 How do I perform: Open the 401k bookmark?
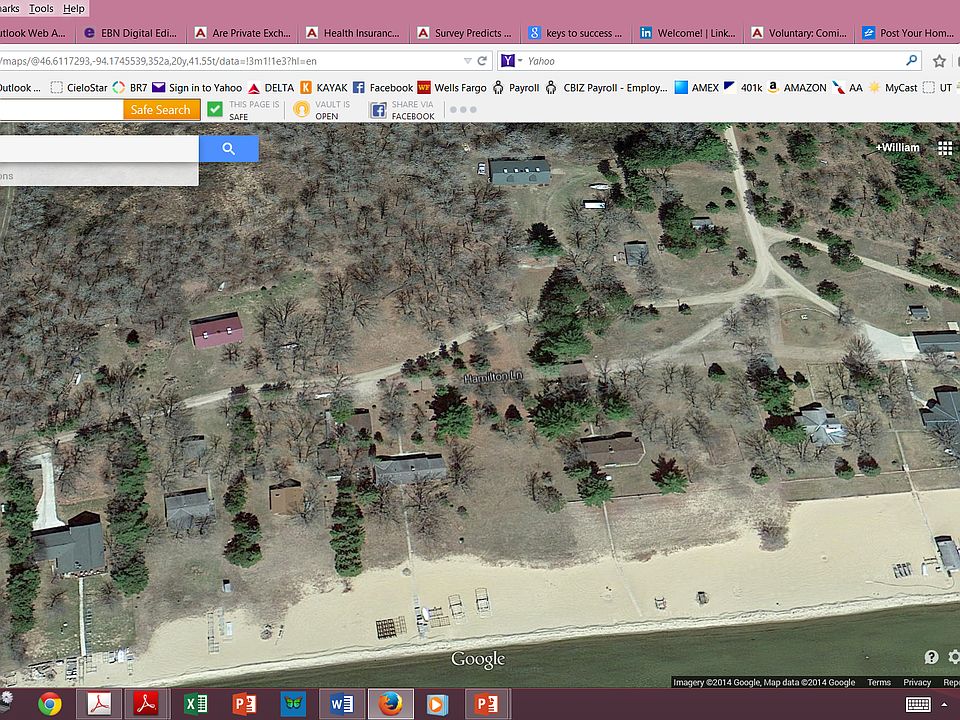(743, 88)
